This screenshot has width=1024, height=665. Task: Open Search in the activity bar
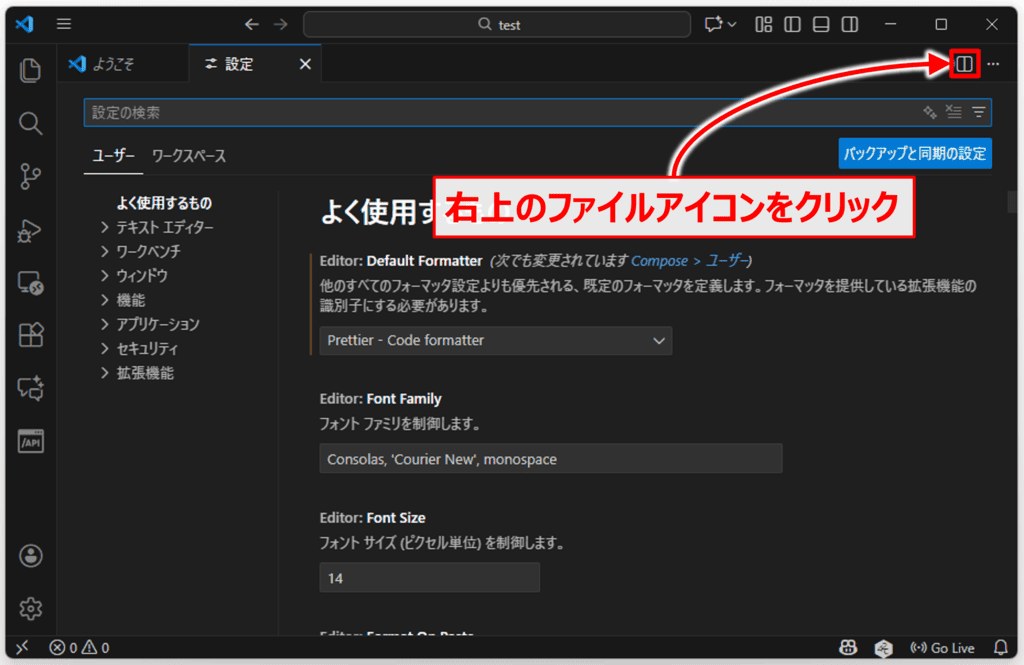[x=30, y=123]
